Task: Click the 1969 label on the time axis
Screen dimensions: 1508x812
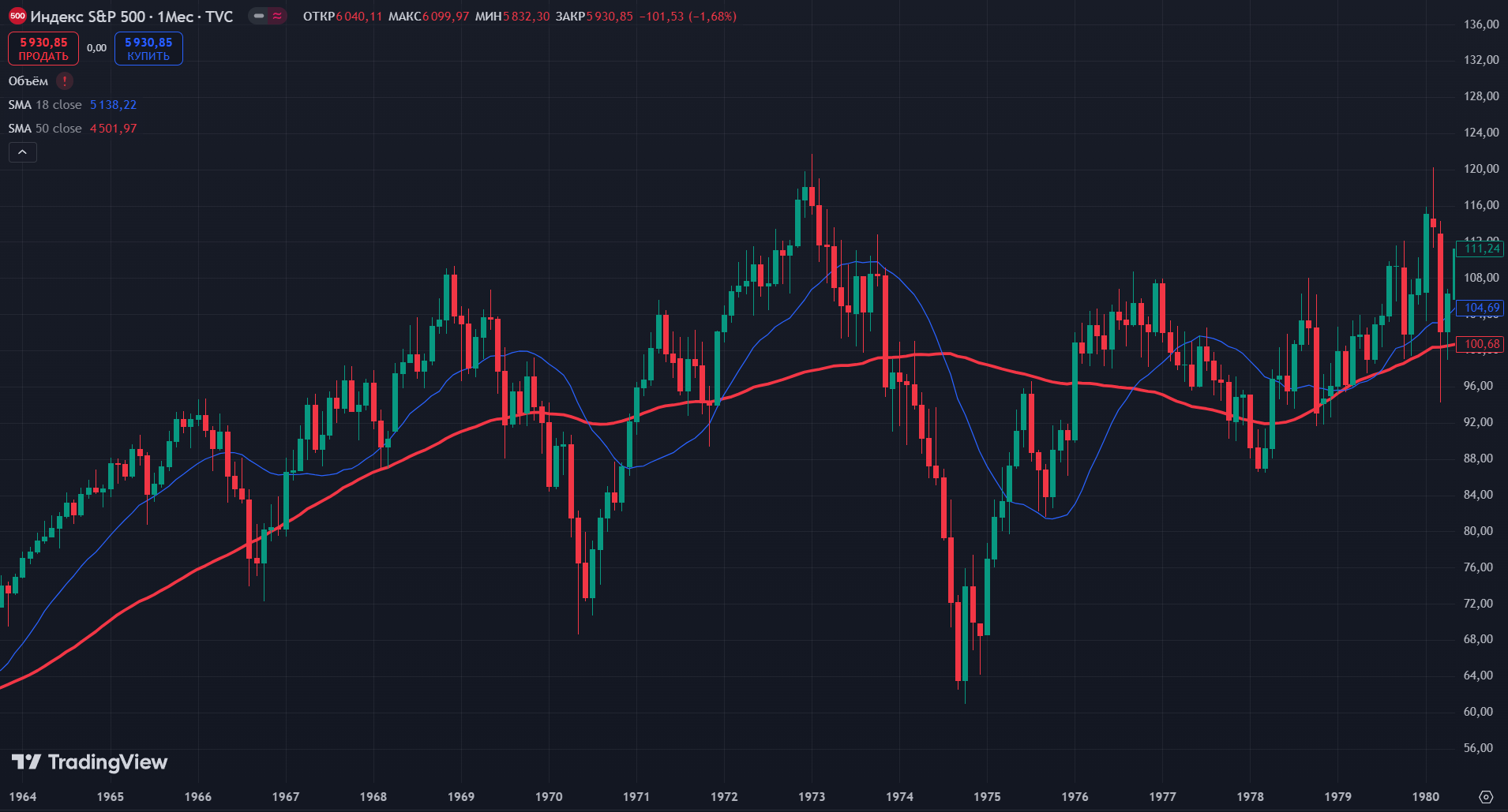Action: (x=461, y=796)
